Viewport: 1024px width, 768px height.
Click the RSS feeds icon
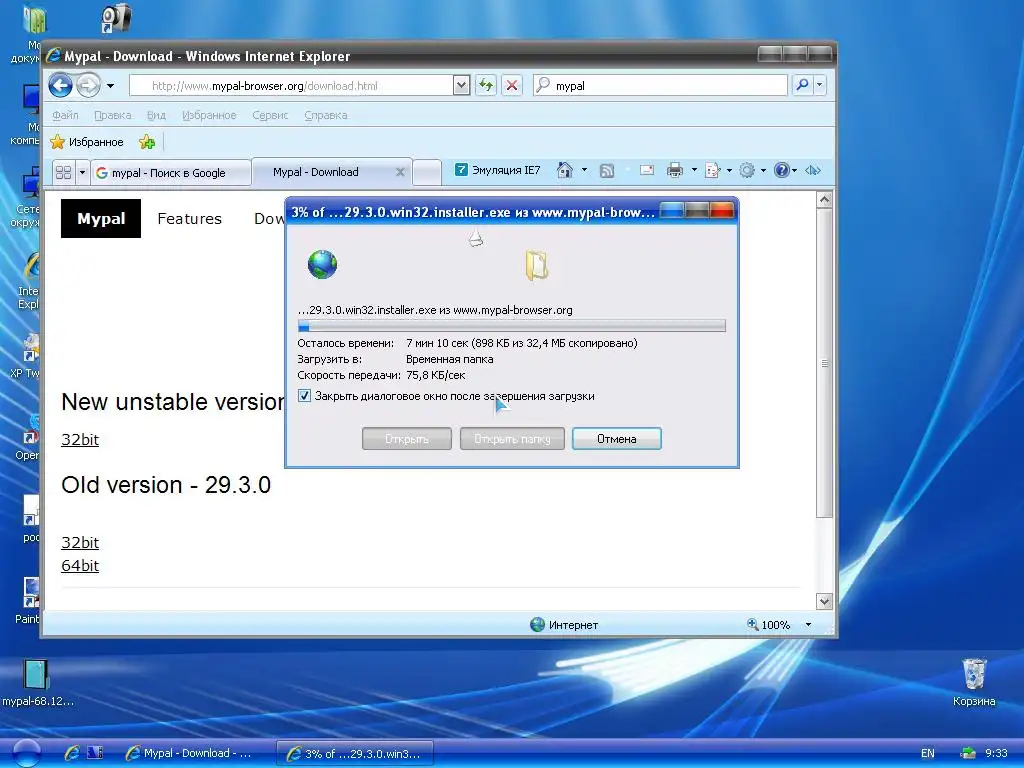coord(607,170)
